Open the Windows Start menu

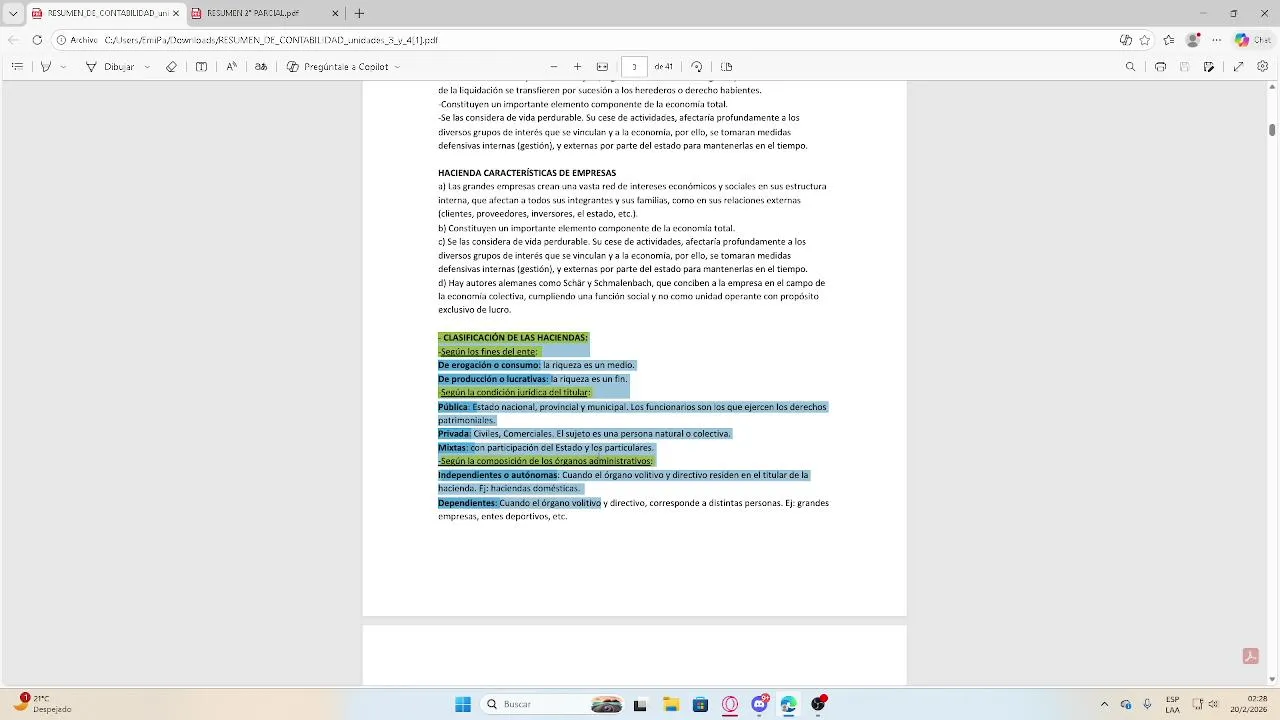[463, 704]
